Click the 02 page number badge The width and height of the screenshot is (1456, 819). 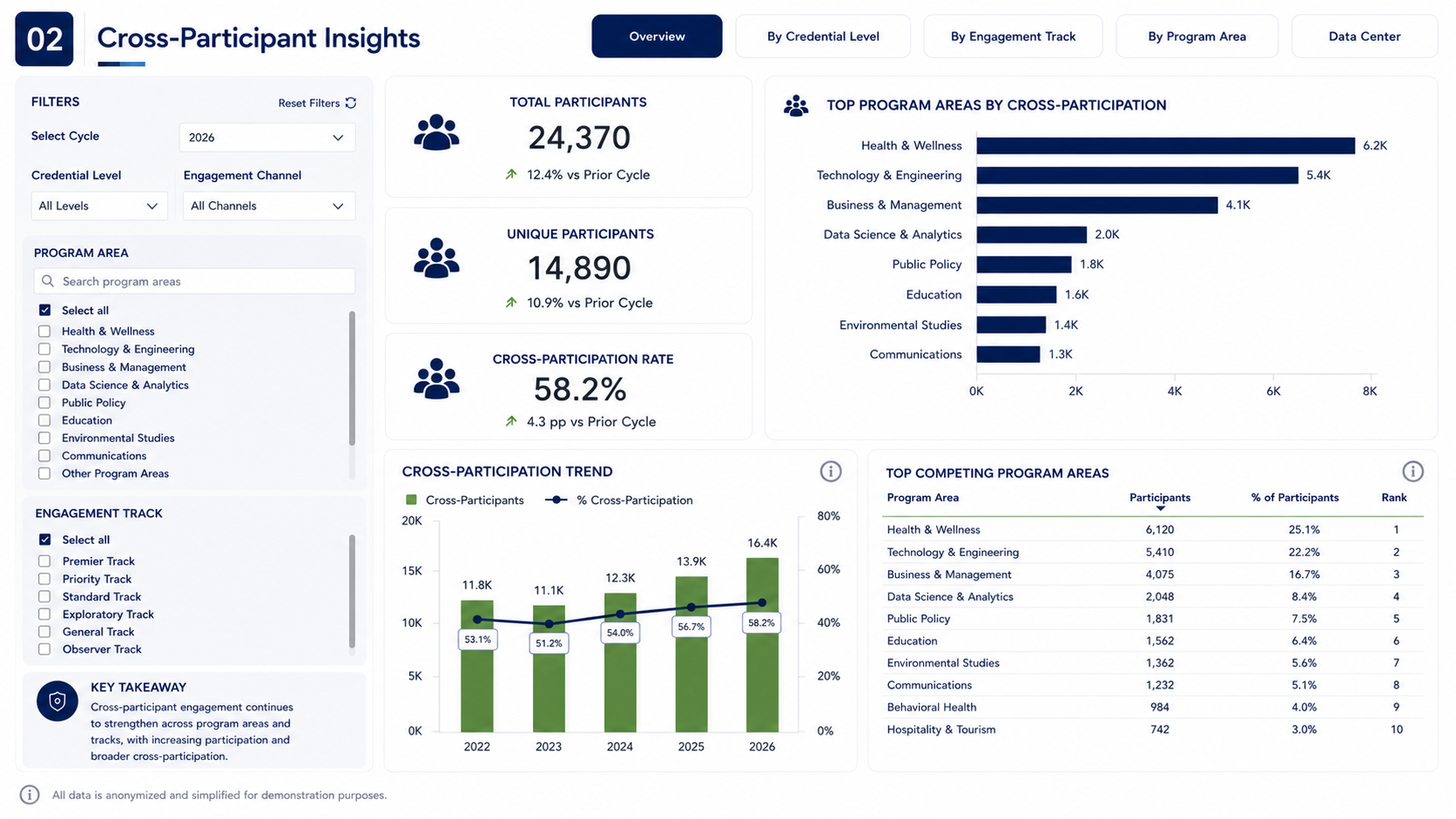pos(44,39)
